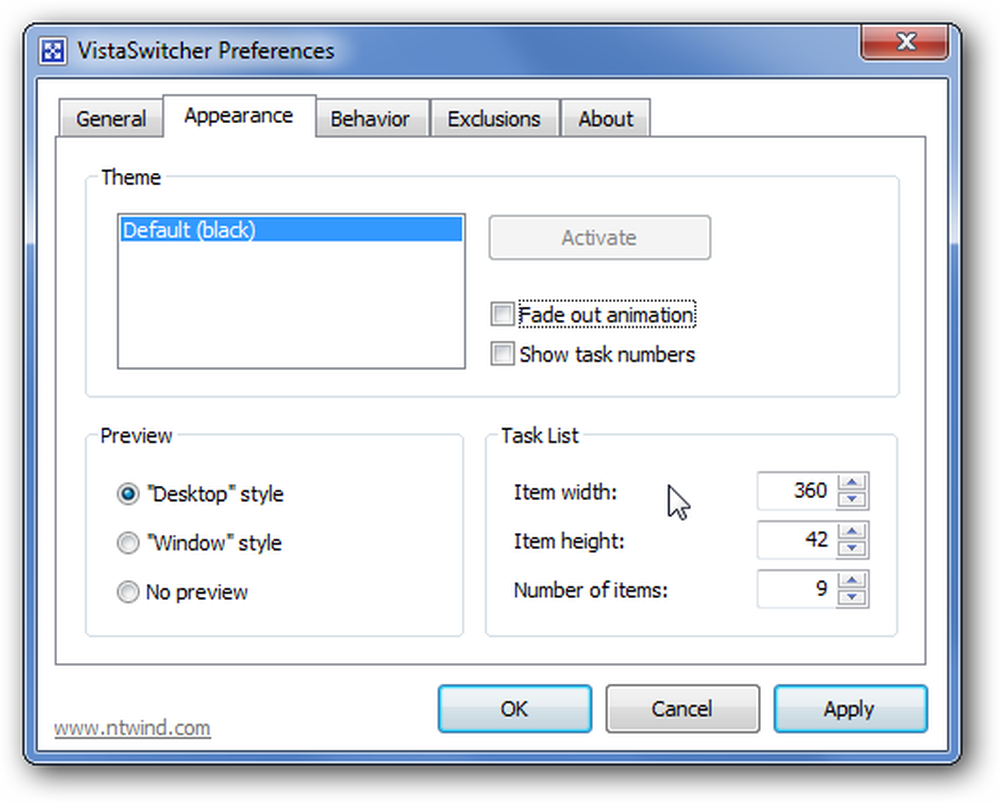The image size is (1000, 803).
Task: Click the Activate theme button
Action: coord(599,238)
